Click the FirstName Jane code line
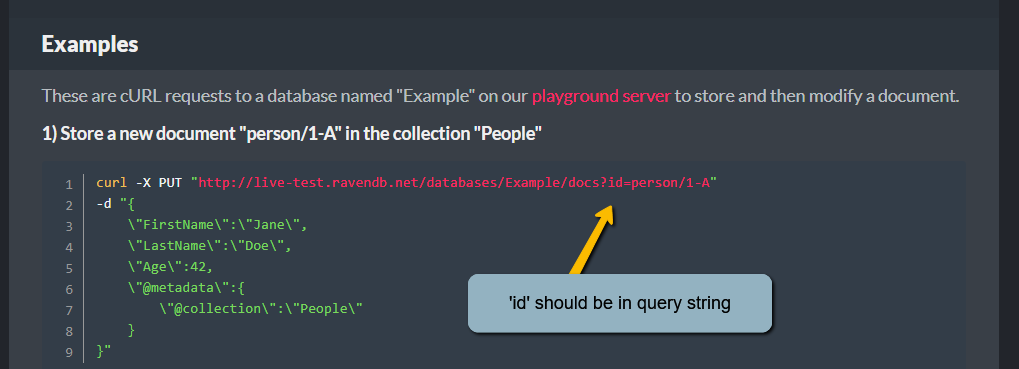 pos(217,225)
